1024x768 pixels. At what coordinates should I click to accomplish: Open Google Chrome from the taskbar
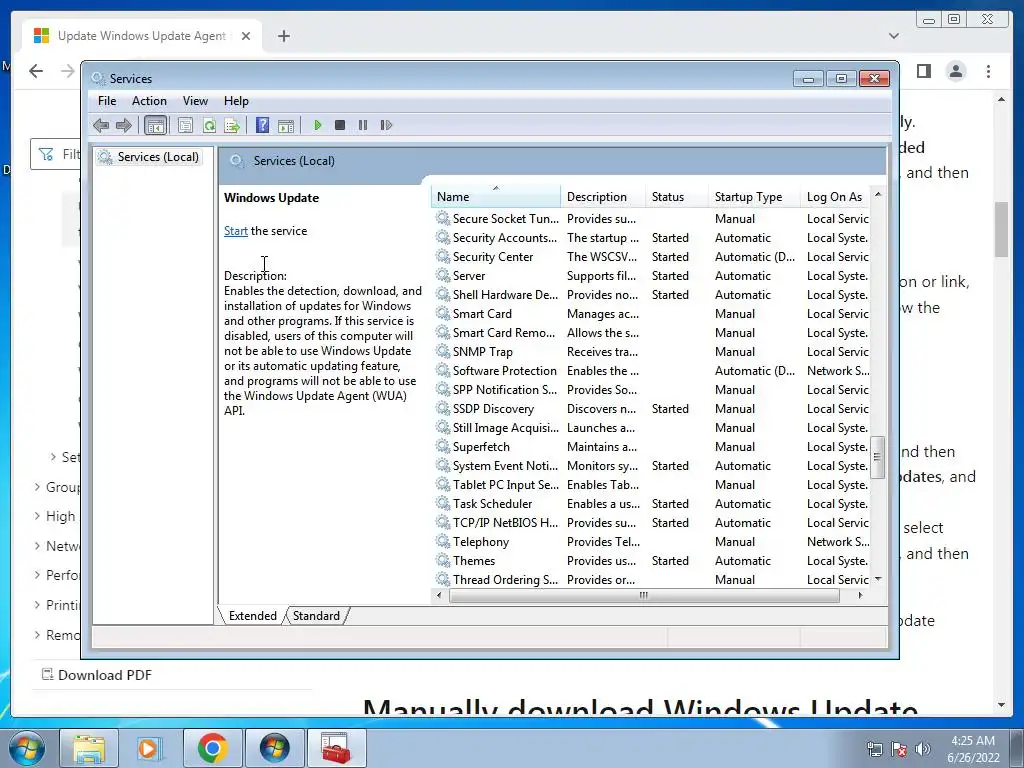(x=212, y=748)
